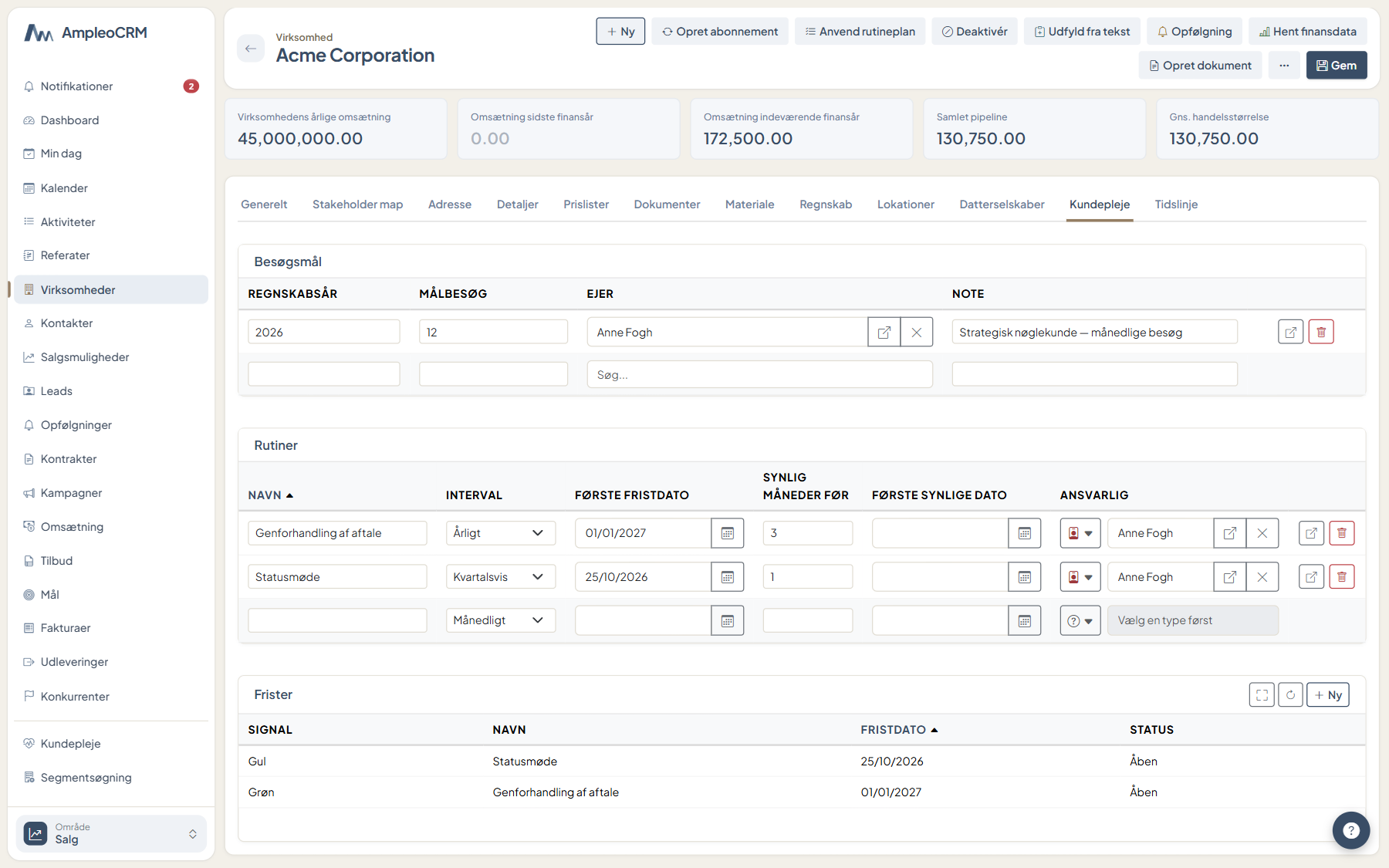Open calendar picker for Statusmøde first deadline

[727, 577]
